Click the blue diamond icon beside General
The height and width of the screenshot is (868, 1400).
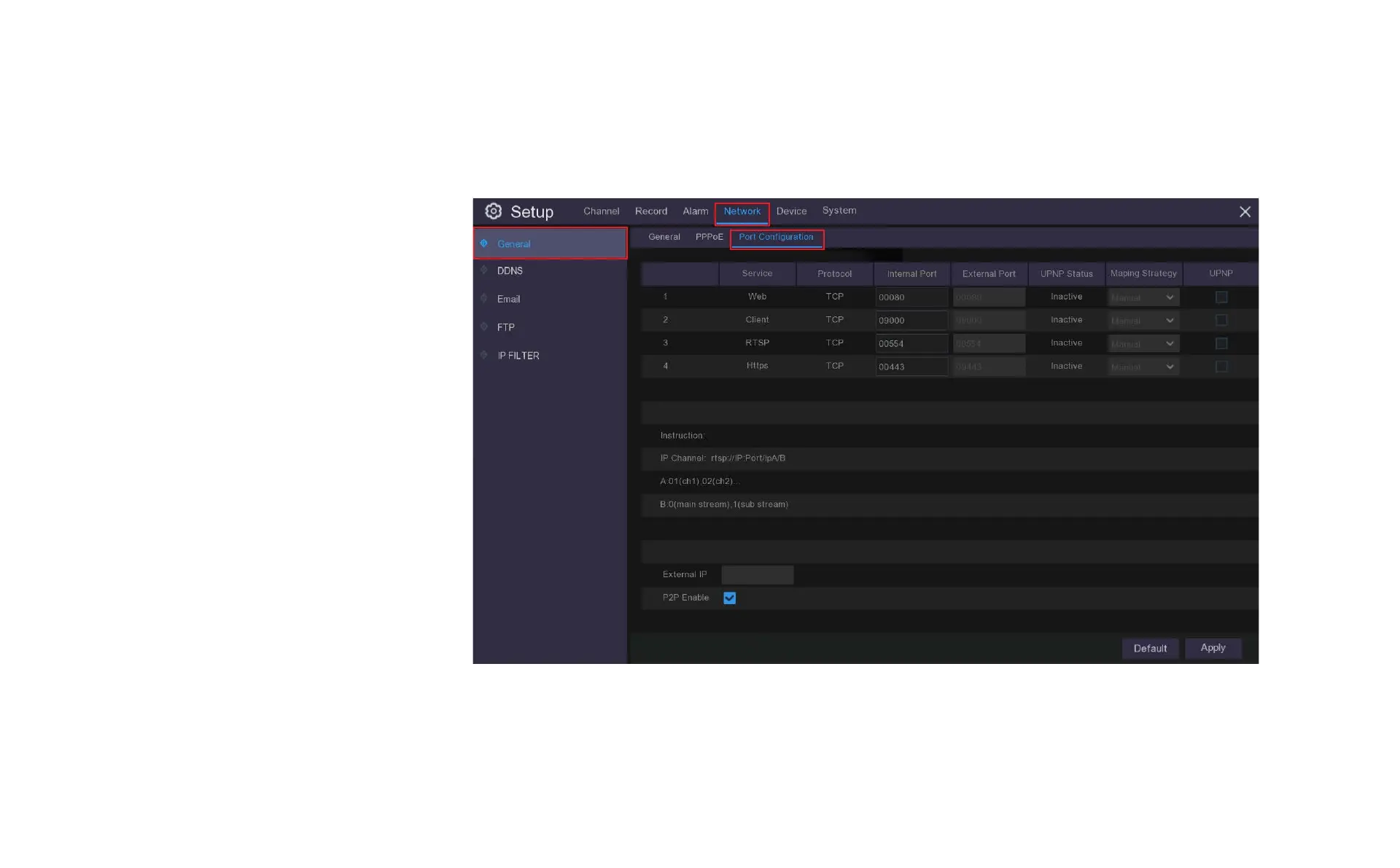point(483,243)
